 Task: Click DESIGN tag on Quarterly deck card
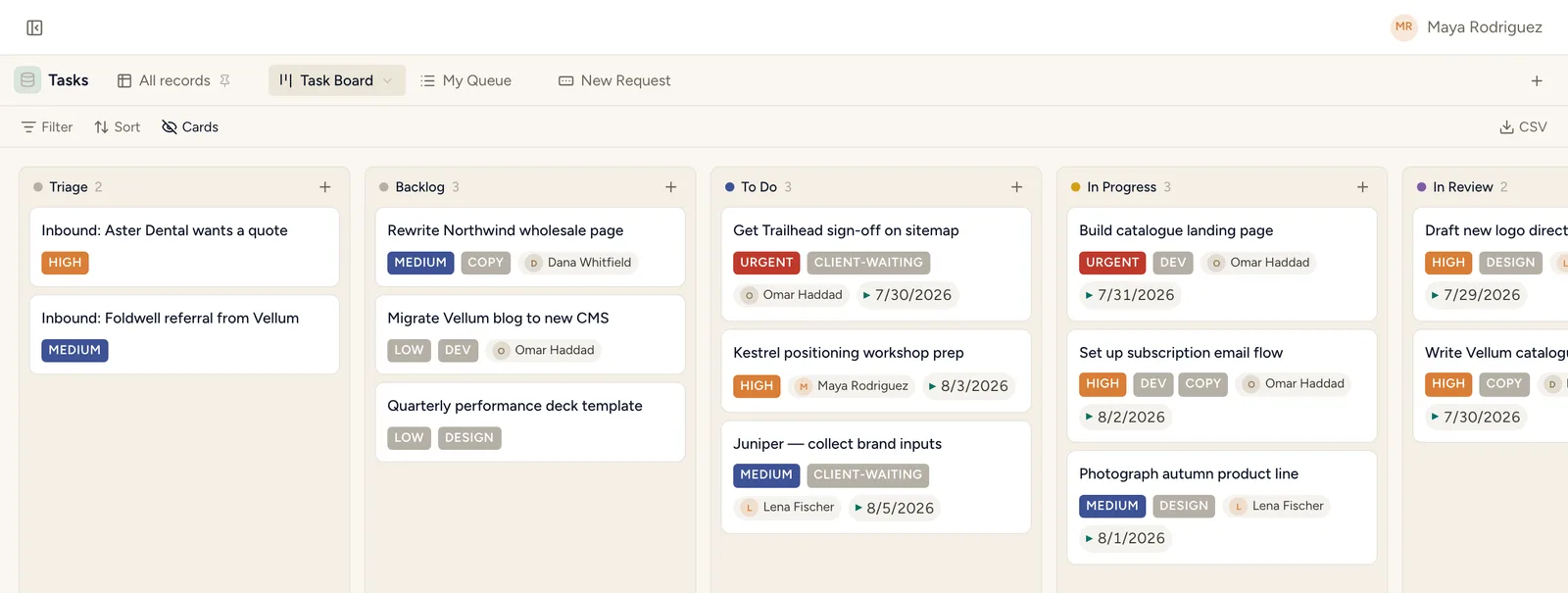tap(469, 438)
